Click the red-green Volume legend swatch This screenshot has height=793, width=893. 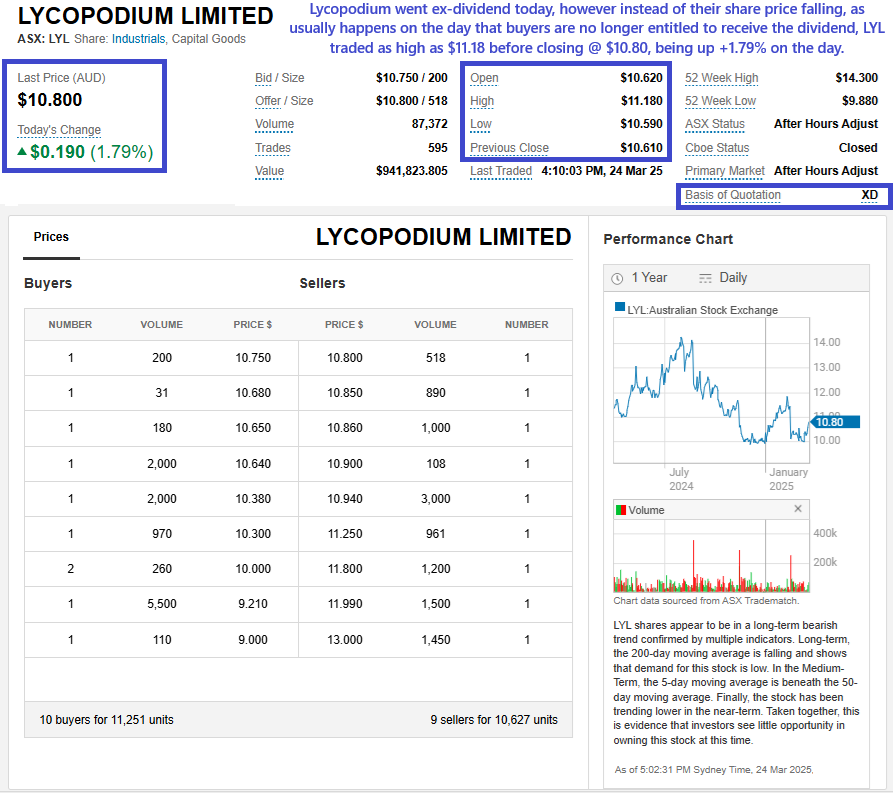621,510
